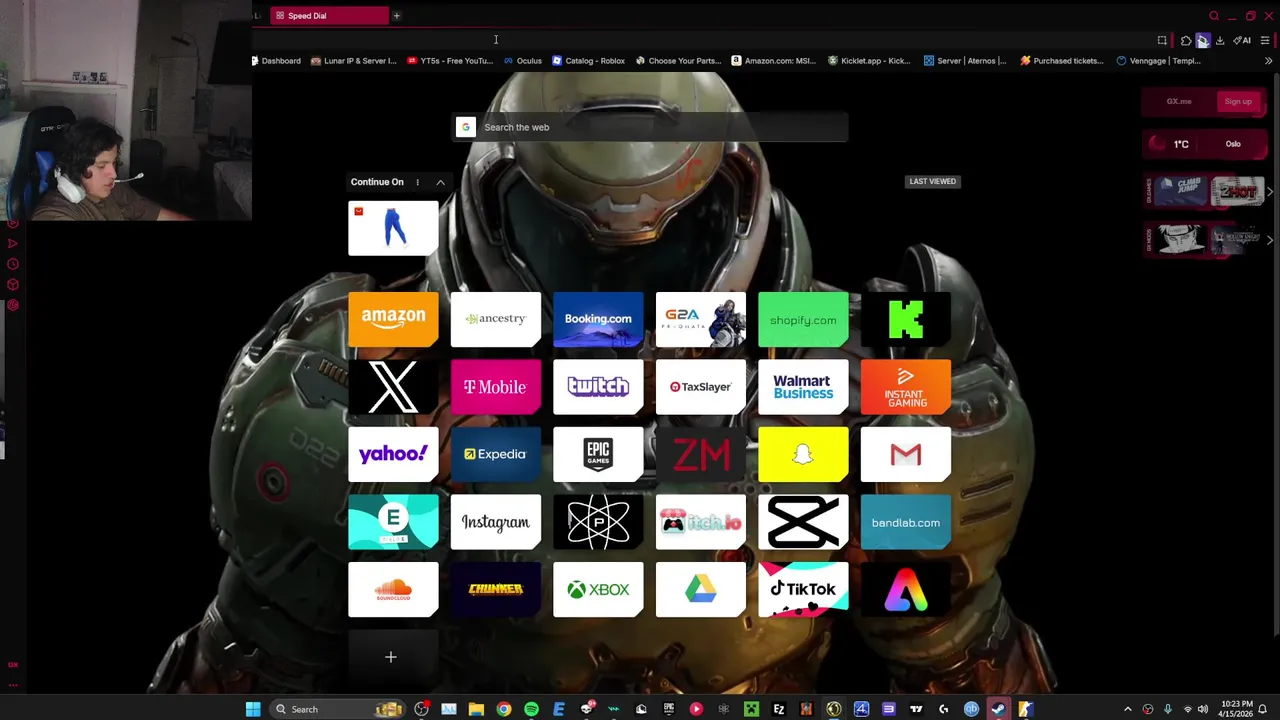Show more GX Games with arrow

(x=1270, y=190)
